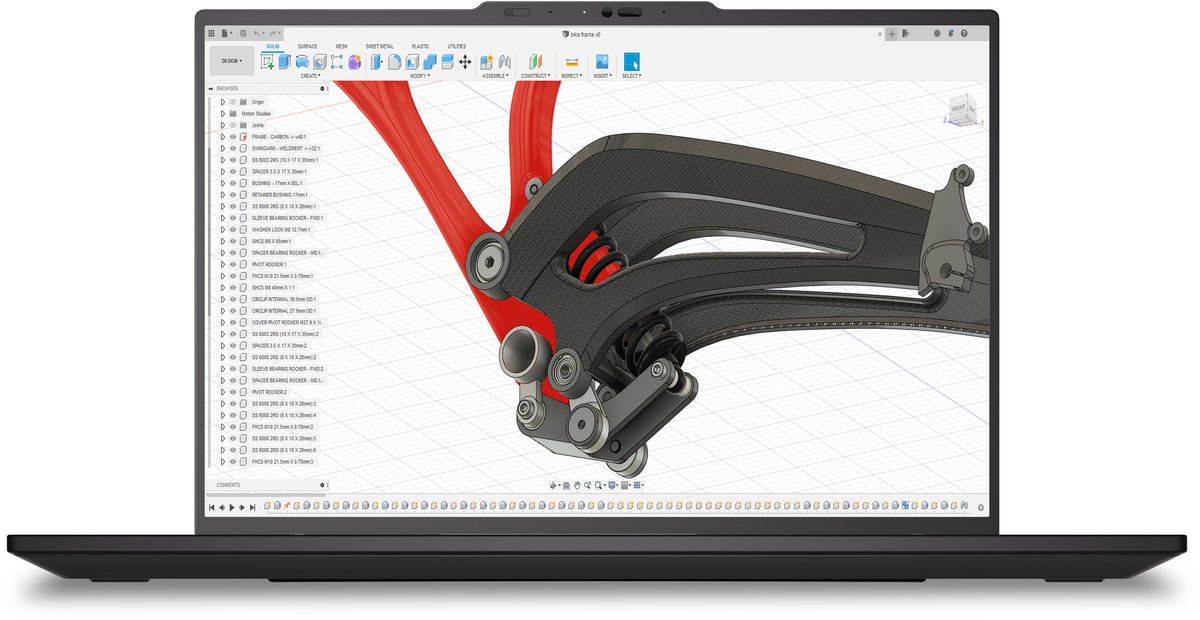Activate the Select cursor tool

(x=631, y=61)
